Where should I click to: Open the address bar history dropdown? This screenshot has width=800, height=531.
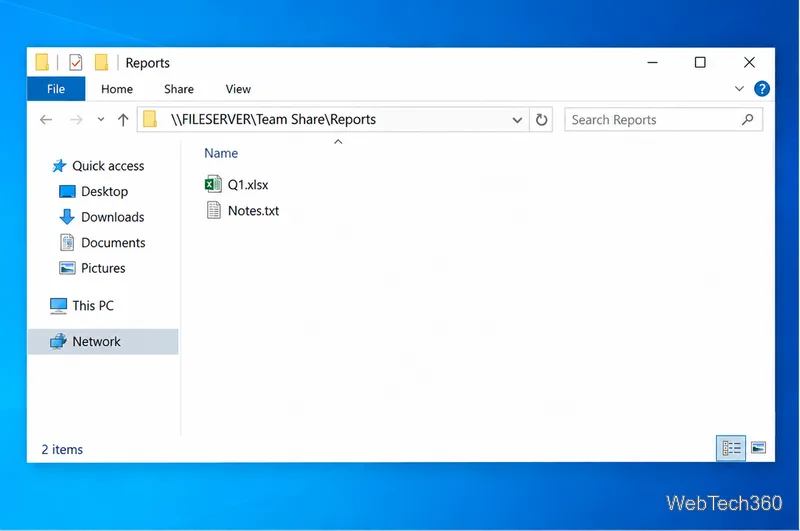click(x=517, y=120)
